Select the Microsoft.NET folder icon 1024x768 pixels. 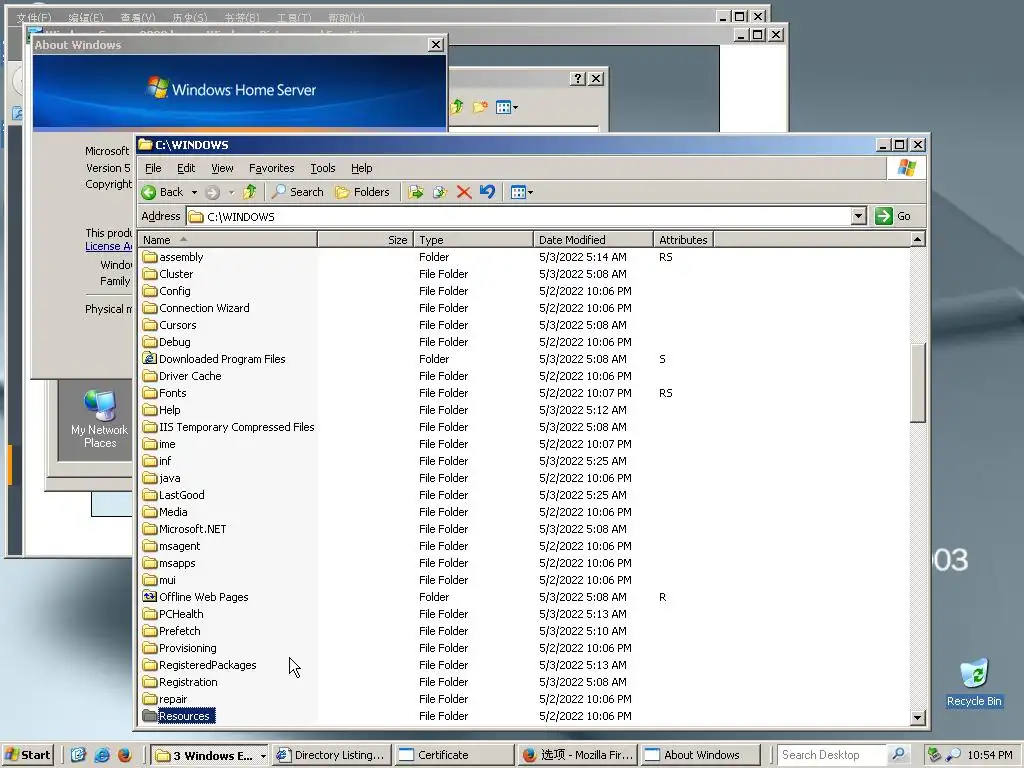click(x=150, y=528)
